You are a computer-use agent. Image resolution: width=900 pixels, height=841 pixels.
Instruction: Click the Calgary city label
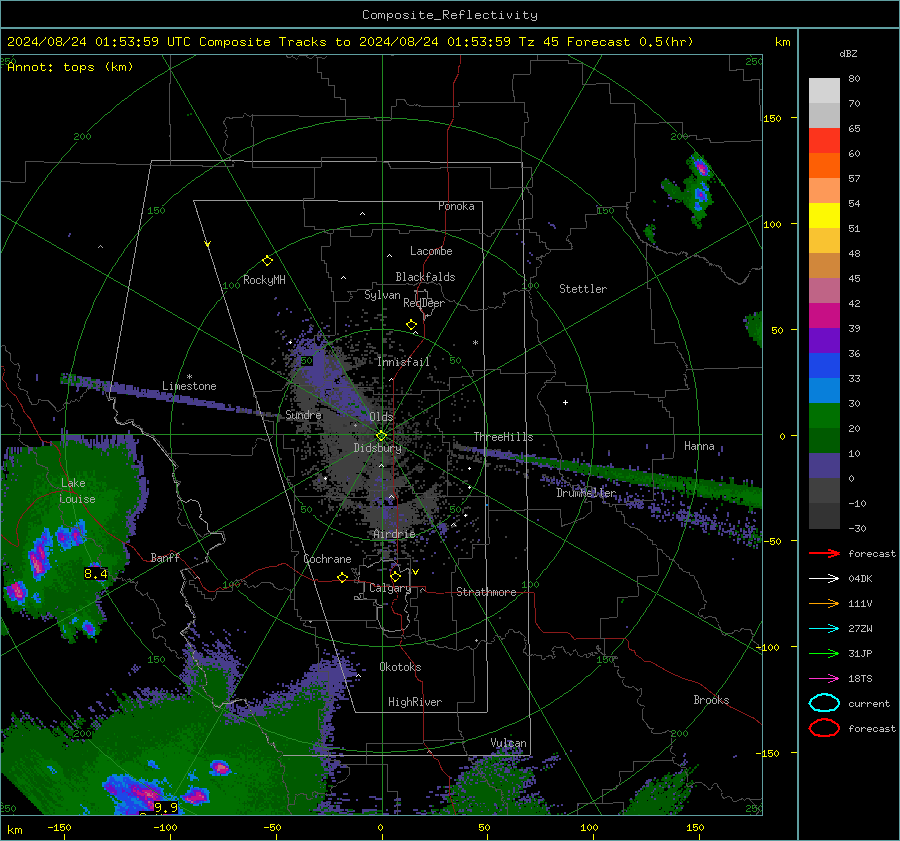(x=390, y=588)
